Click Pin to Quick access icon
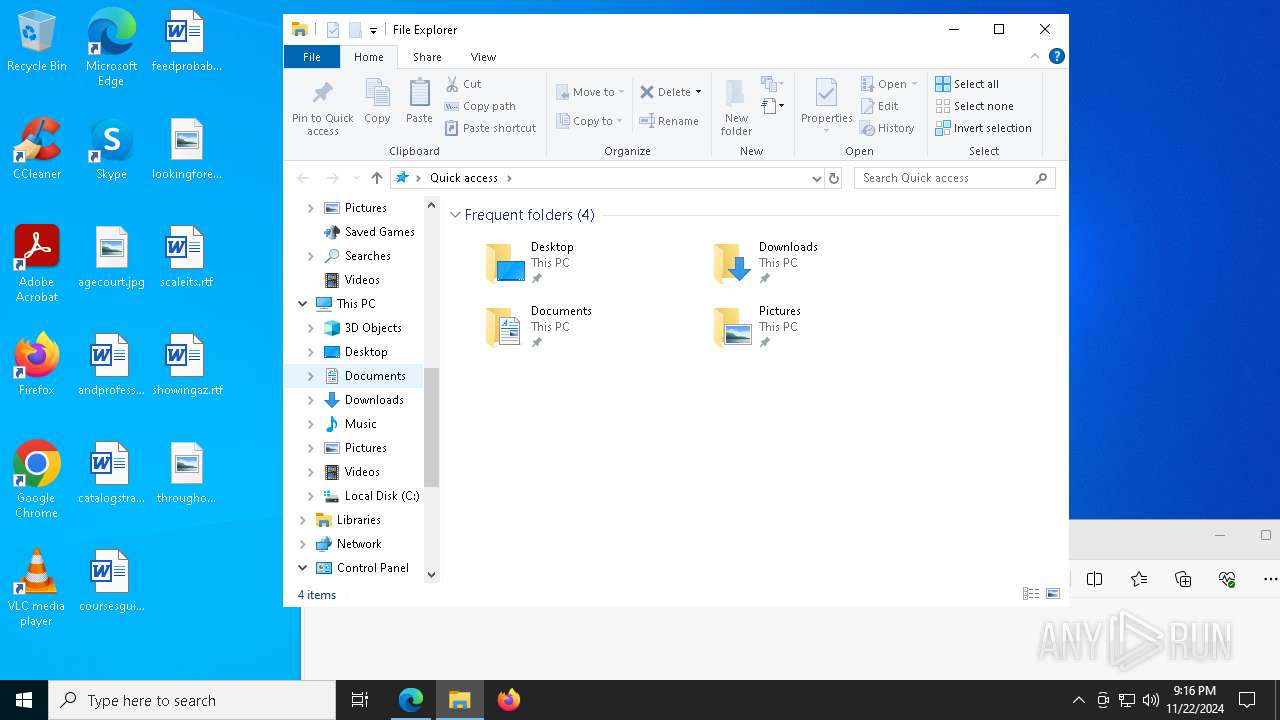The image size is (1280, 720). click(322, 107)
